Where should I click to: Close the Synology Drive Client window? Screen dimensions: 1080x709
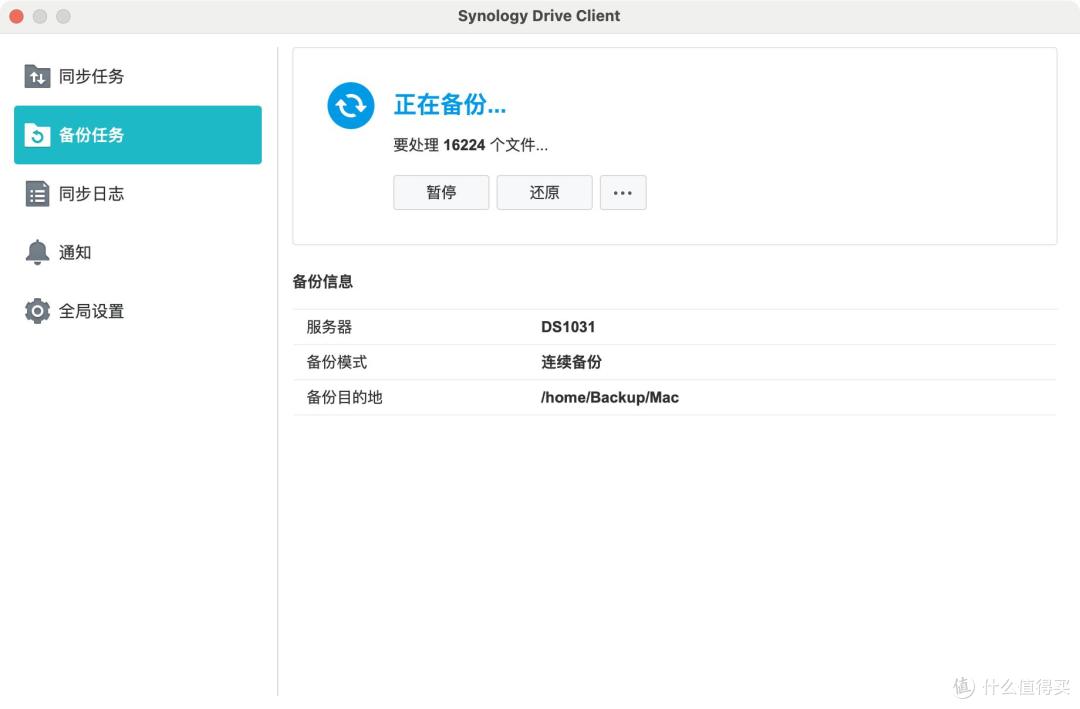pyautogui.click(x=17, y=16)
